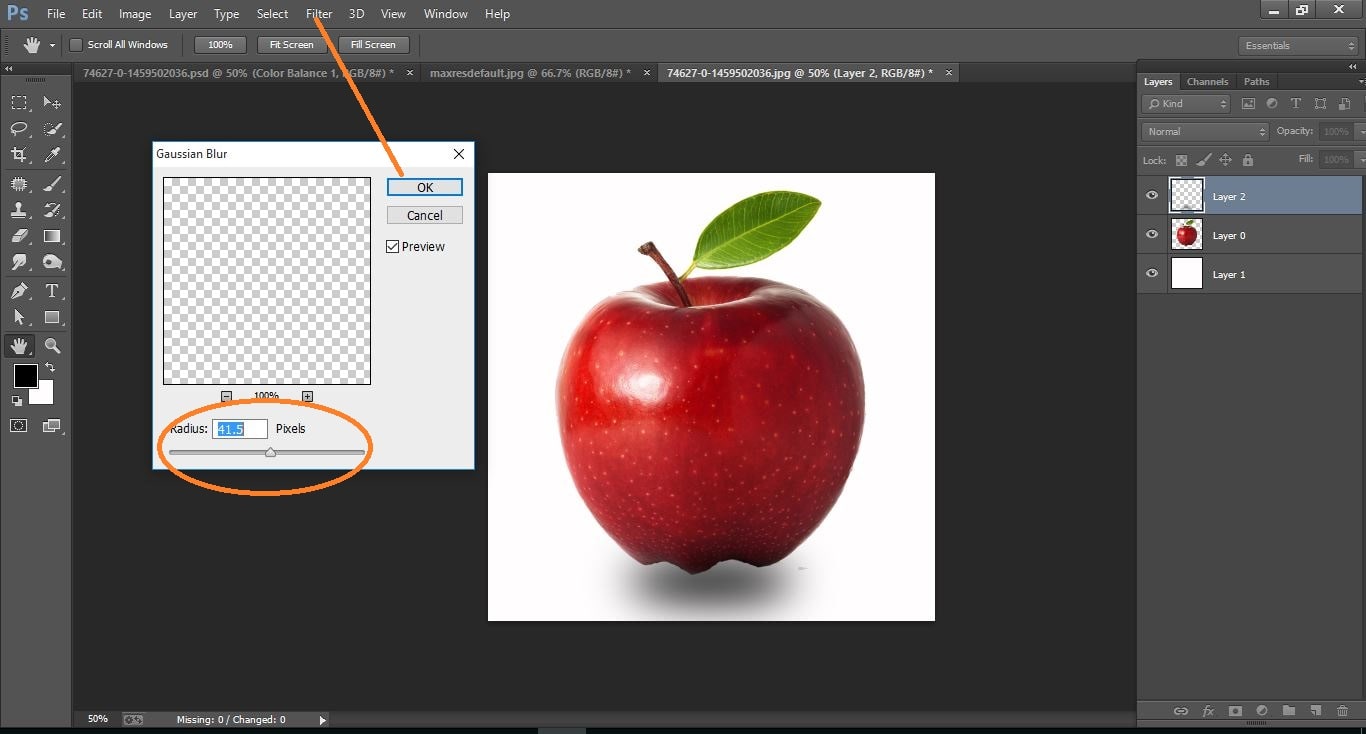Open the blending mode dropdown showing Normal
The height and width of the screenshot is (734, 1366).
point(1203,130)
